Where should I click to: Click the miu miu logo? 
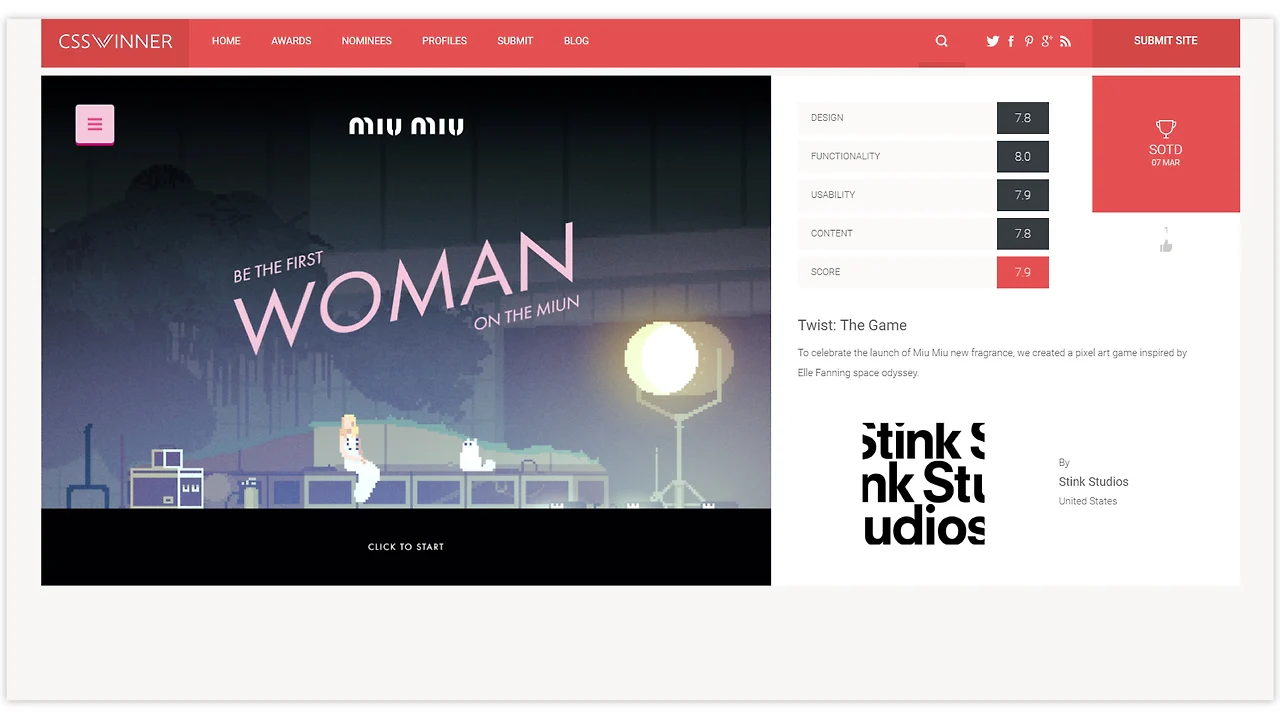406,126
